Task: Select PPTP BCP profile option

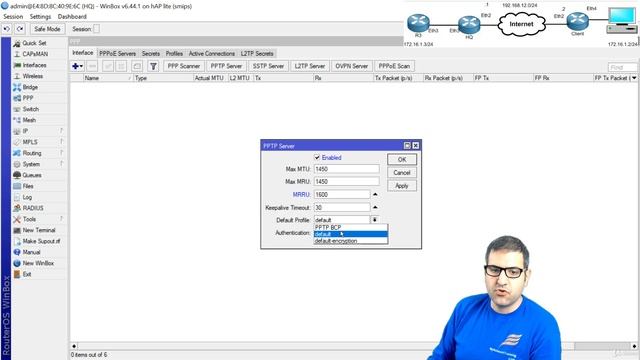Action: (x=351, y=227)
